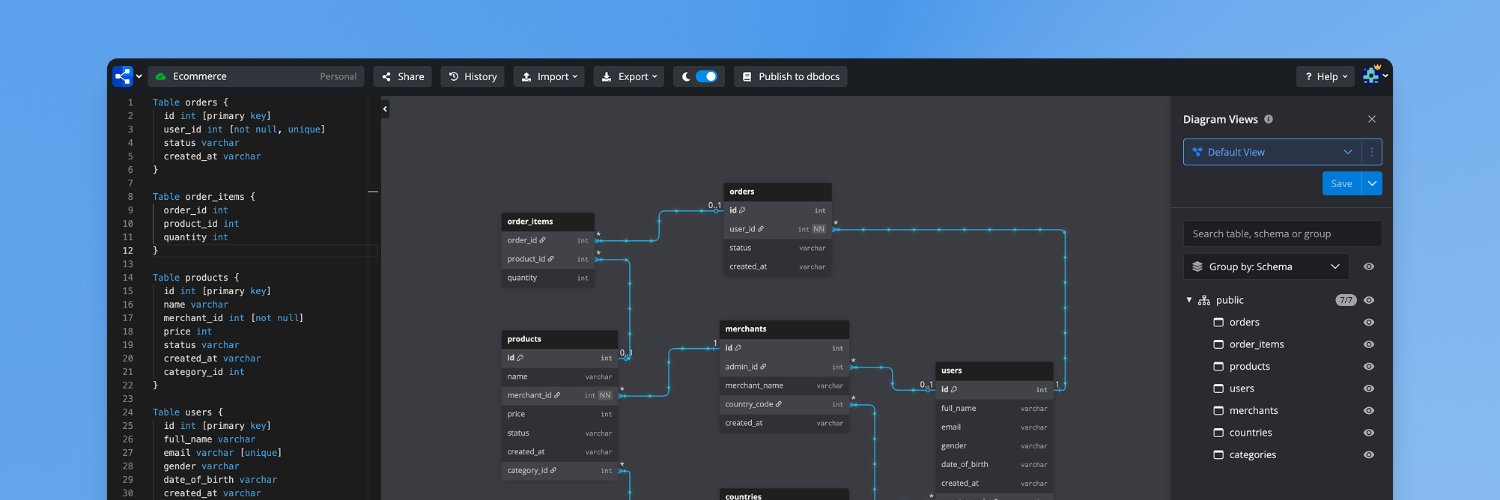
Task: Select product_id row in order_items table
Action: point(548,259)
